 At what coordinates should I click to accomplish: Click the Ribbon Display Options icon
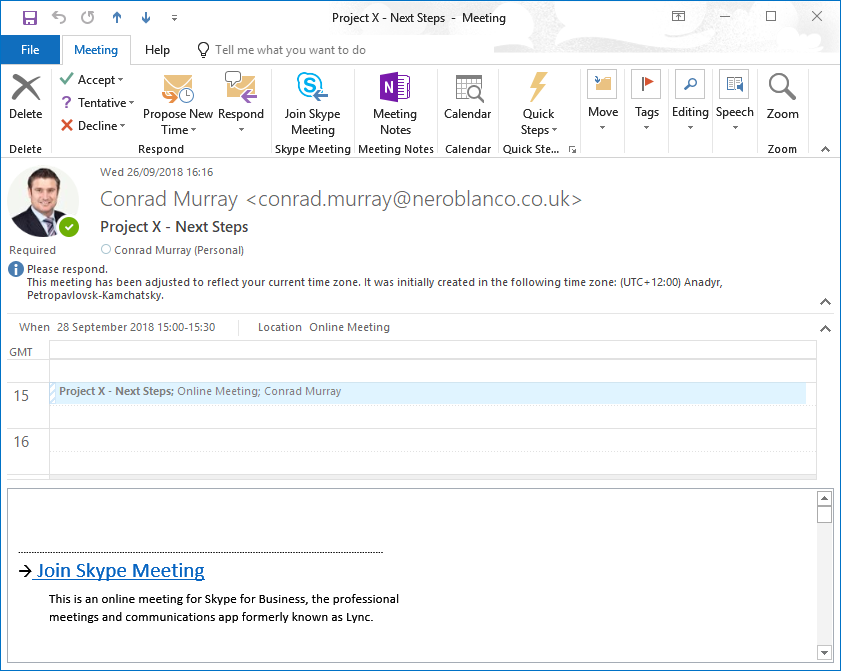click(x=678, y=17)
